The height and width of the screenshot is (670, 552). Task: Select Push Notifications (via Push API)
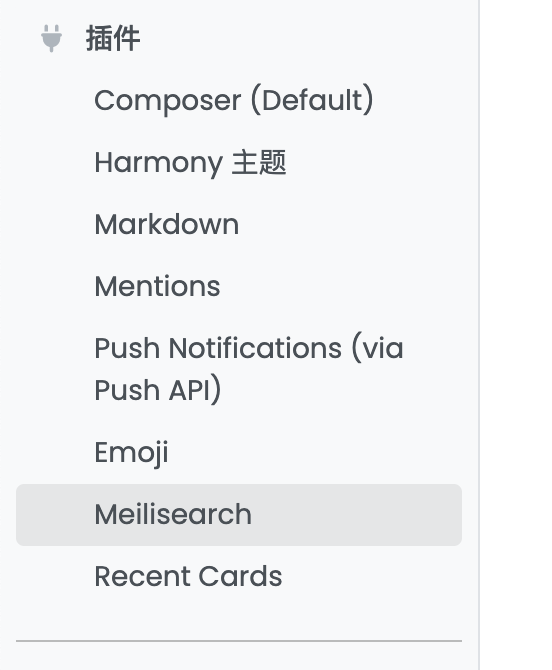pos(239,369)
